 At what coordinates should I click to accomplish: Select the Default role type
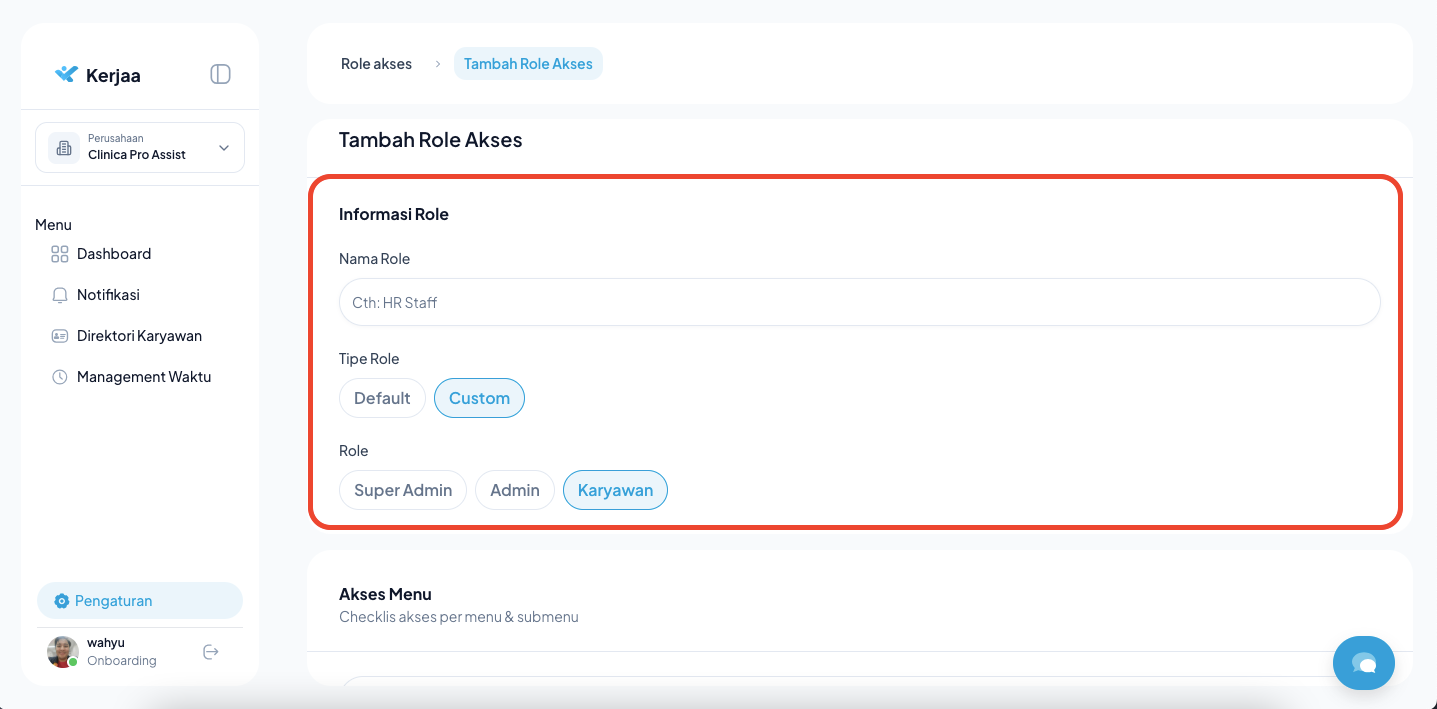(382, 398)
